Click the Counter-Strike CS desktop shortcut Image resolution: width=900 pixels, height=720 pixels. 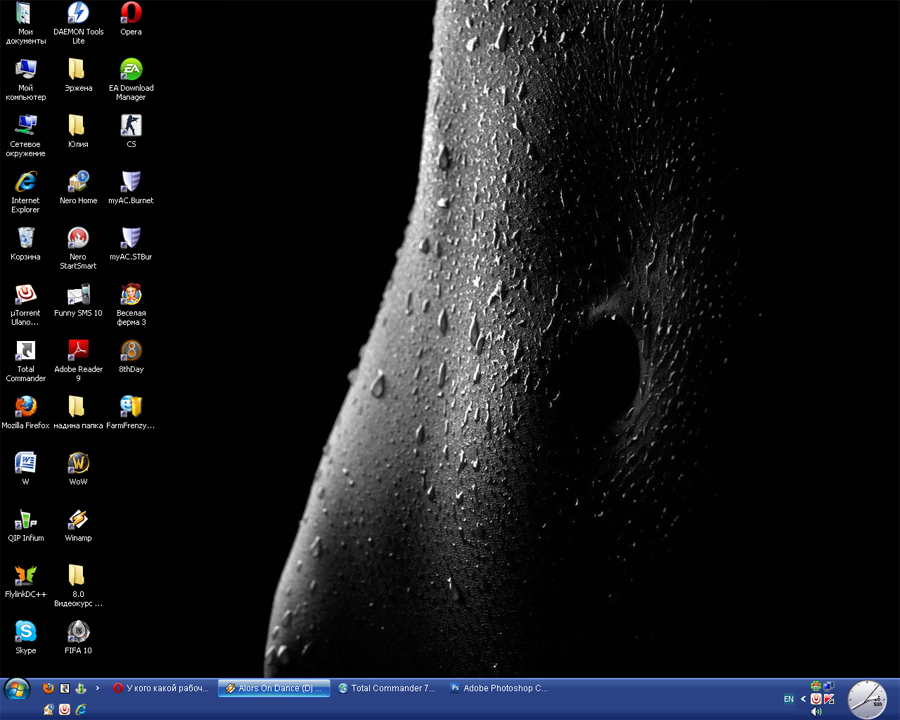(131, 126)
